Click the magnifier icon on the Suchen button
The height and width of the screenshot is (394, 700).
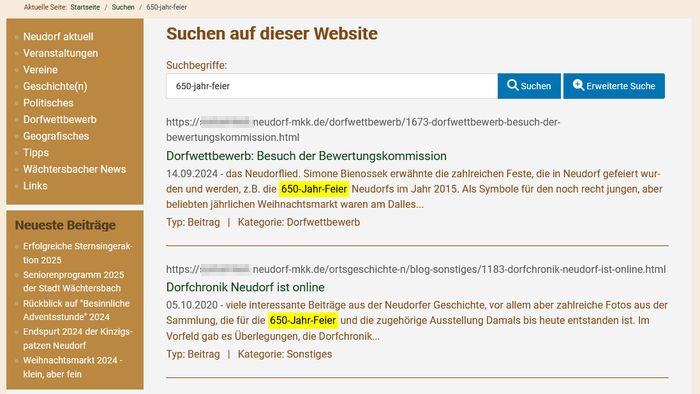pyautogui.click(x=513, y=85)
